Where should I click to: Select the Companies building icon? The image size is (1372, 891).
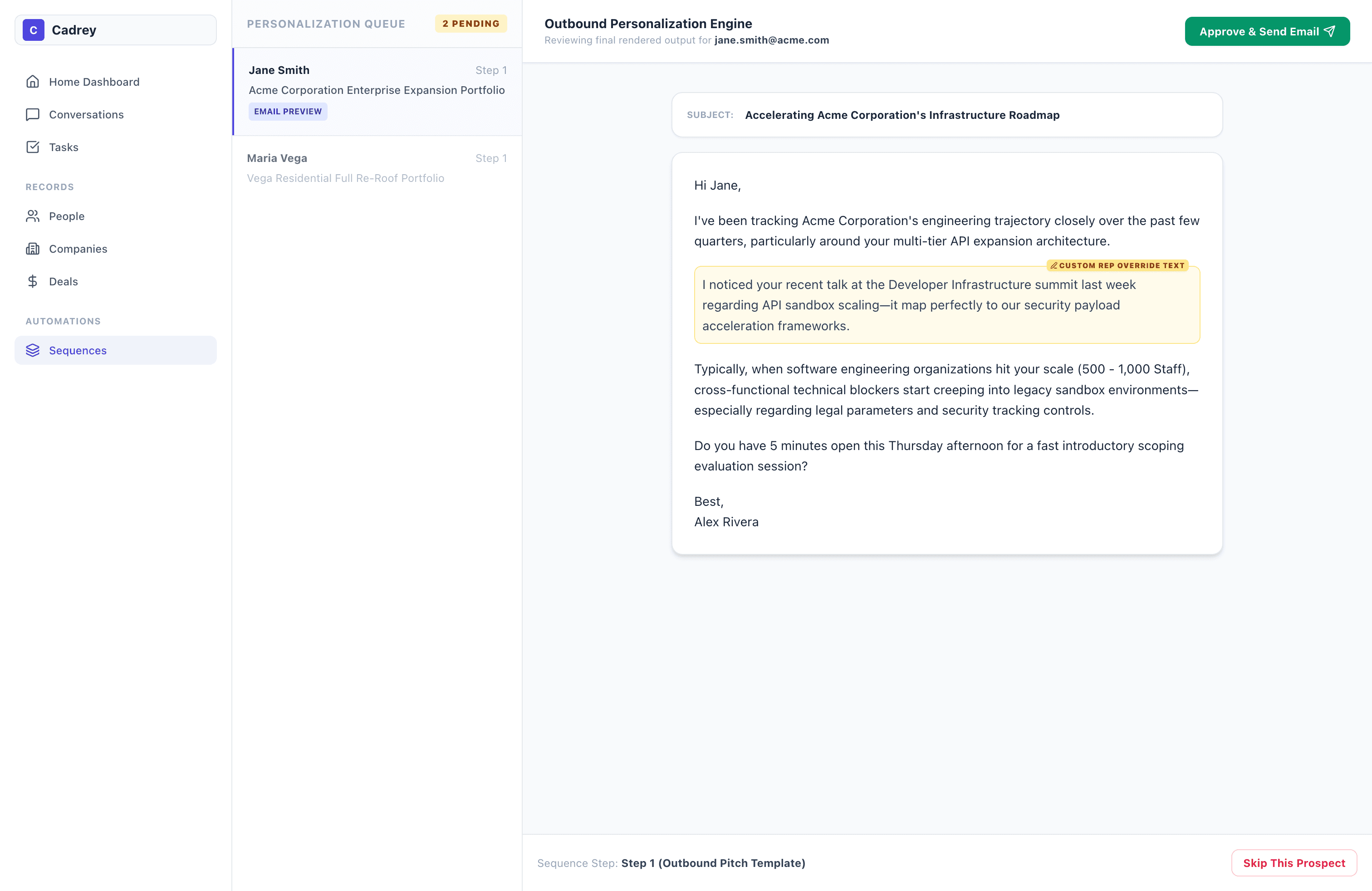(33, 249)
